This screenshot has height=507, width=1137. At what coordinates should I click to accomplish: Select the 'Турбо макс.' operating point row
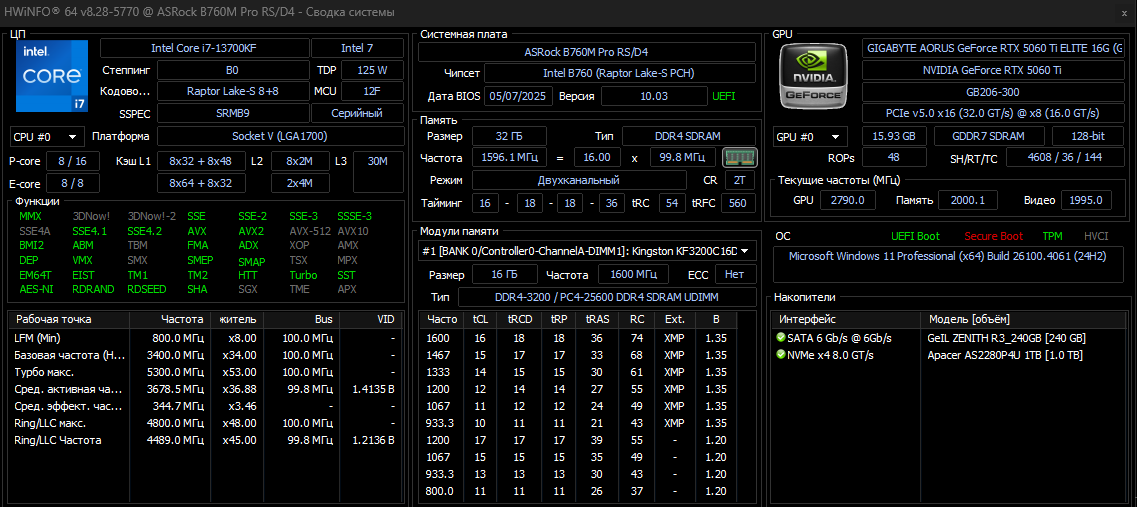tap(205, 372)
